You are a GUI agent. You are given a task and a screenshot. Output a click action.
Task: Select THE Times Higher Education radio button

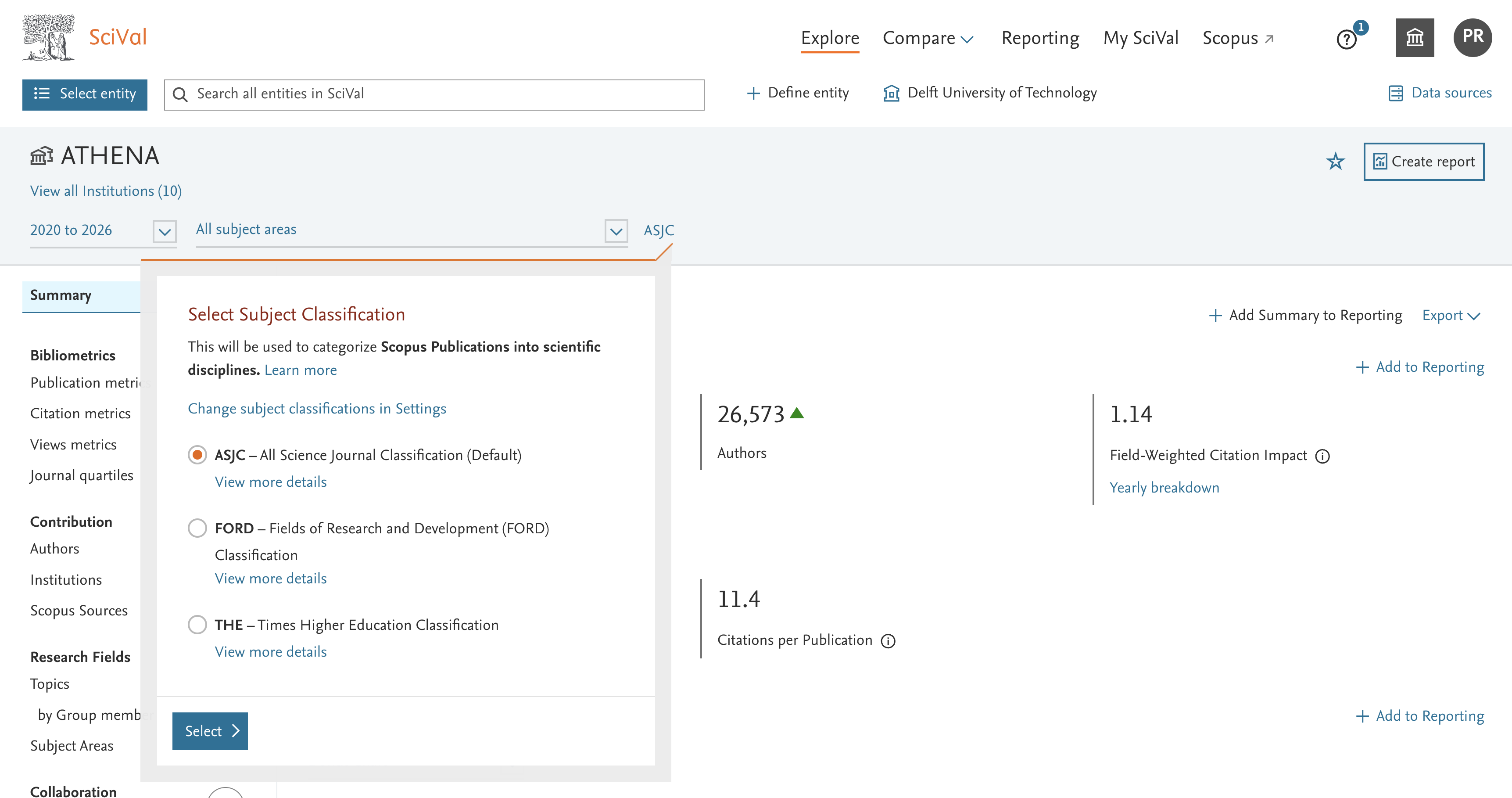pos(197,624)
